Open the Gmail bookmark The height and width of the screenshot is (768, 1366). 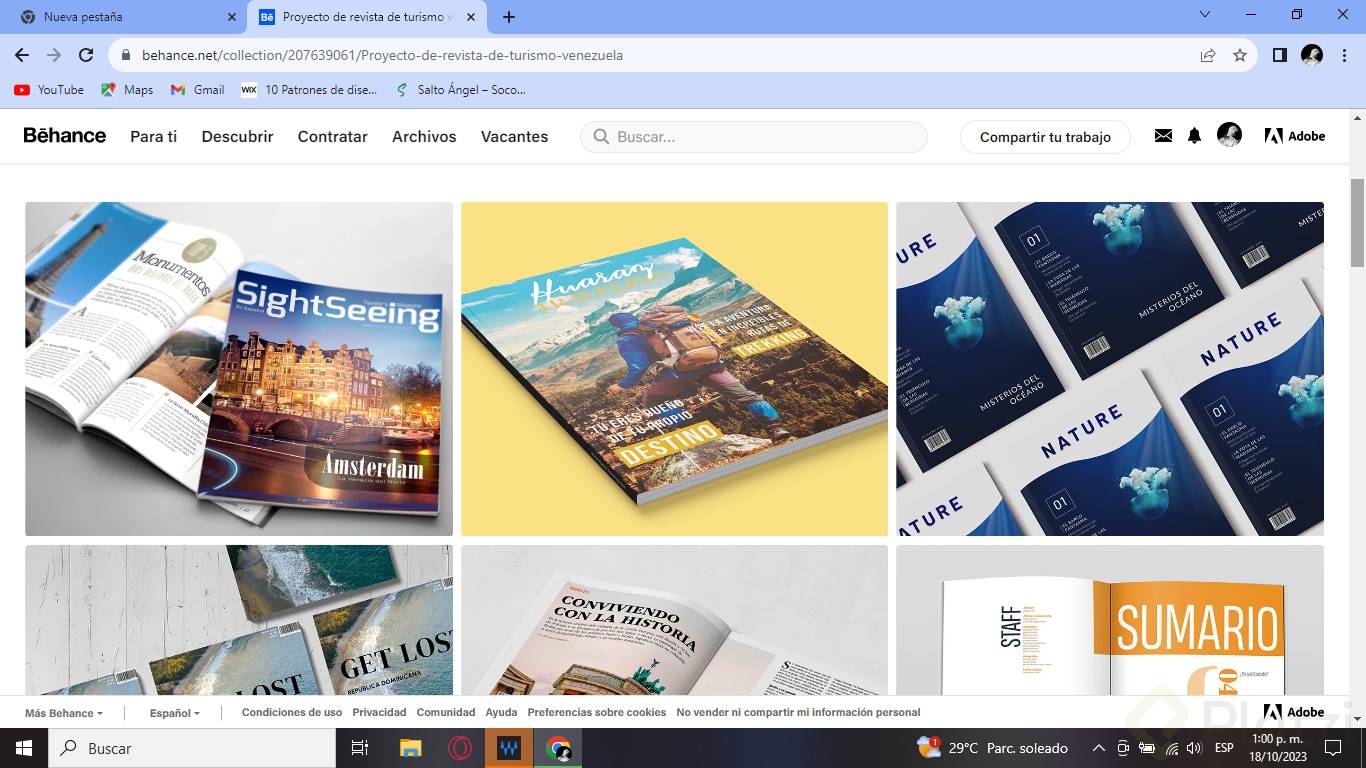197,90
